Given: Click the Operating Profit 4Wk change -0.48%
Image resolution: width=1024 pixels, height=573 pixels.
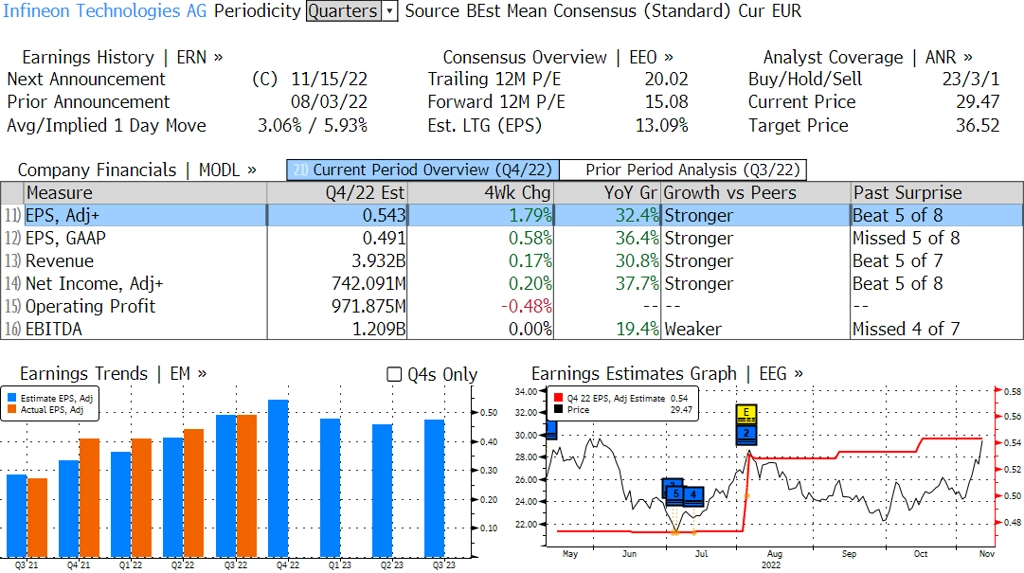Looking at the screenshot, I should point(526,306).
